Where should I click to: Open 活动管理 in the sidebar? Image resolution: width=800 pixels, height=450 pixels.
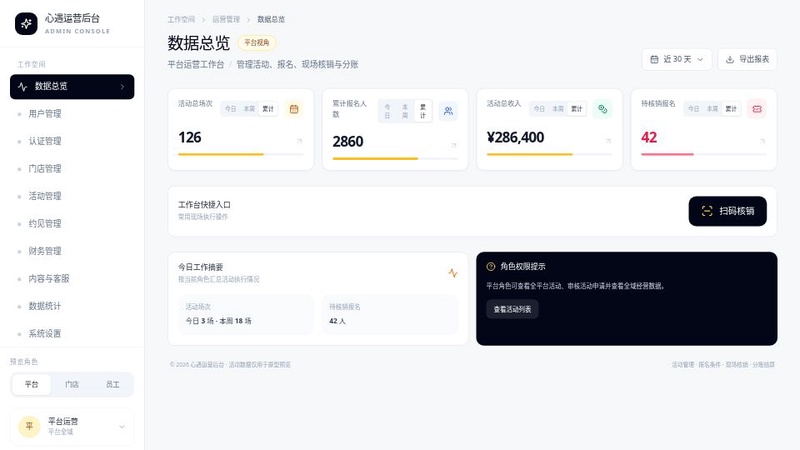point(72,196)
